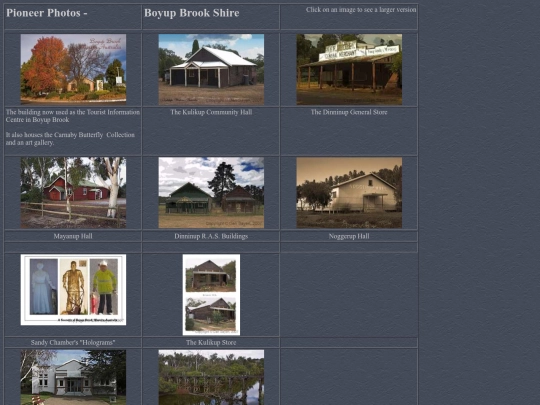
Task: Click The Kulikup Store caption
Action: [x=211, y=342]
